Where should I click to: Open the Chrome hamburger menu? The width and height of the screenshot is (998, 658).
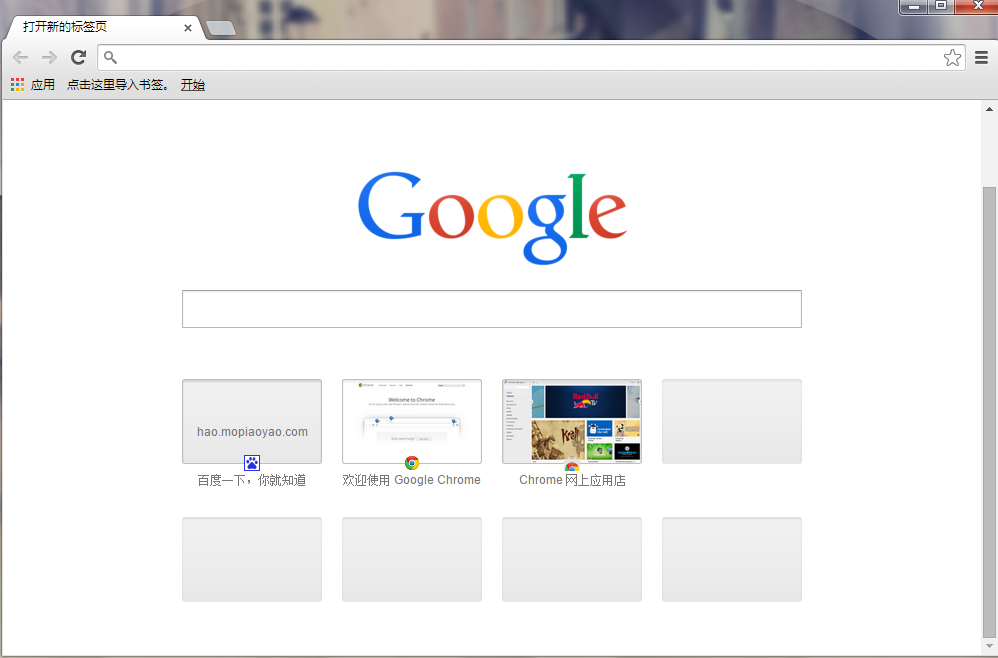point(981,57)
